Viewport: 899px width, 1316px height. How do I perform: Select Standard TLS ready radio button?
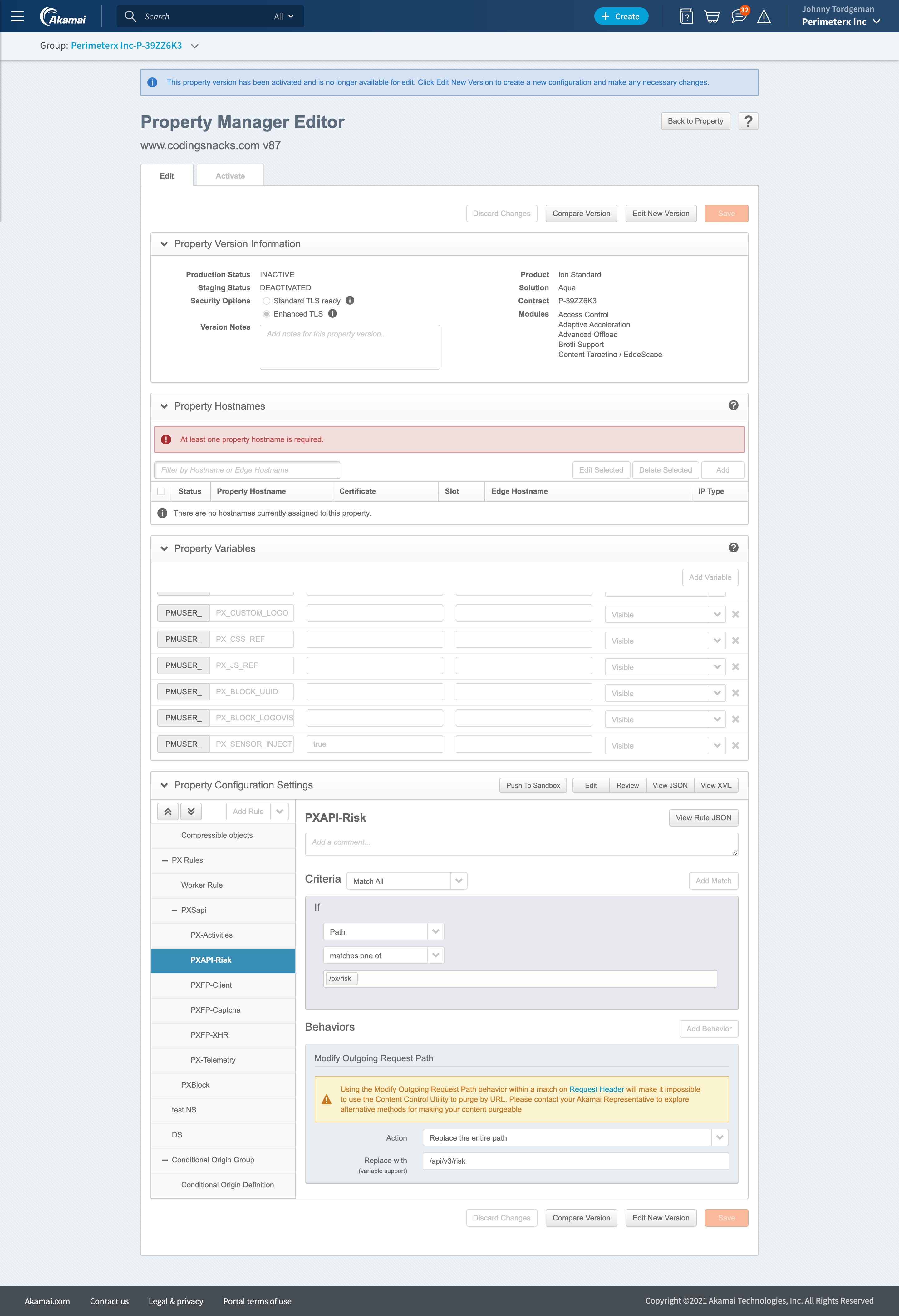pos(267,301)
